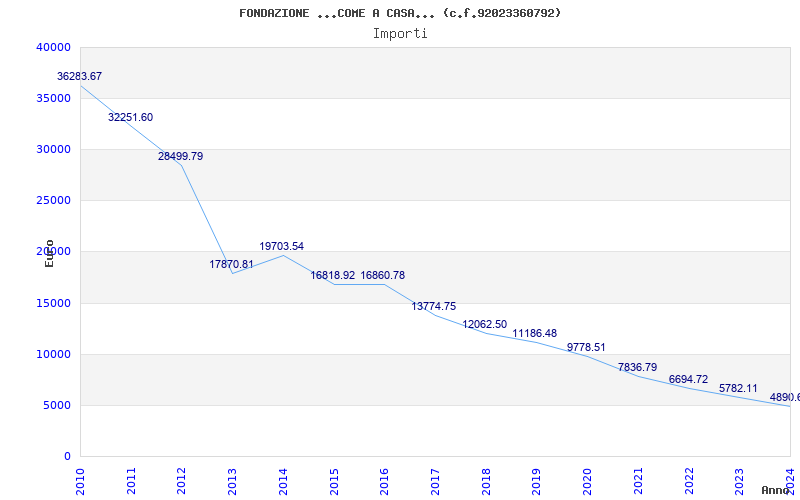Click the 16818.92 data label
The width and height of the screenshot is (800, 500).
(333, 276)
